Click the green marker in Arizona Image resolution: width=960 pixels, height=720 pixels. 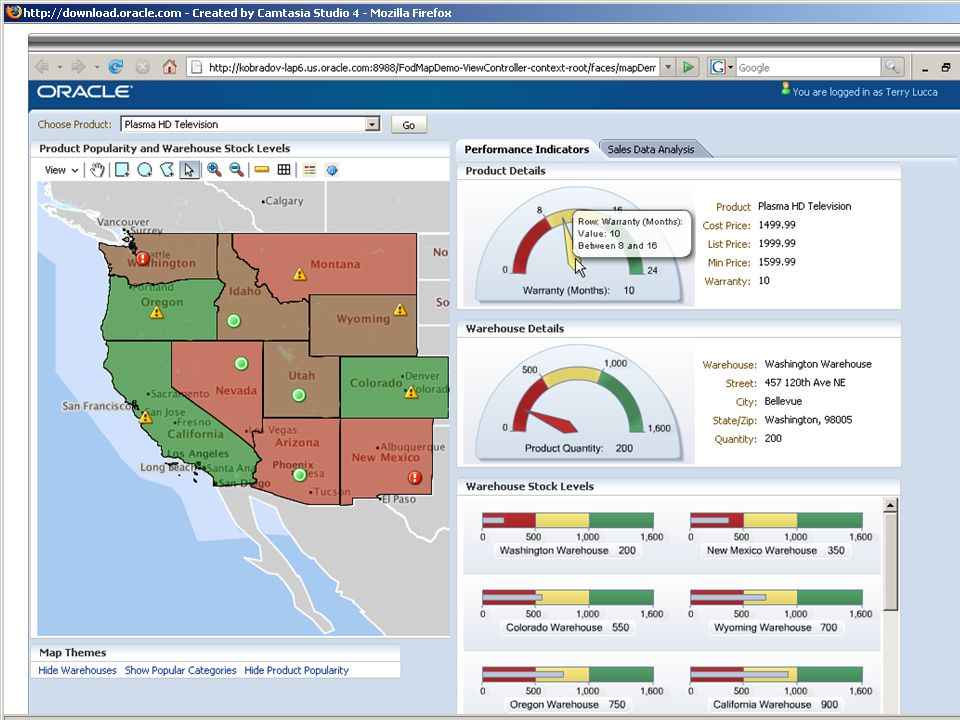(299, 474)
